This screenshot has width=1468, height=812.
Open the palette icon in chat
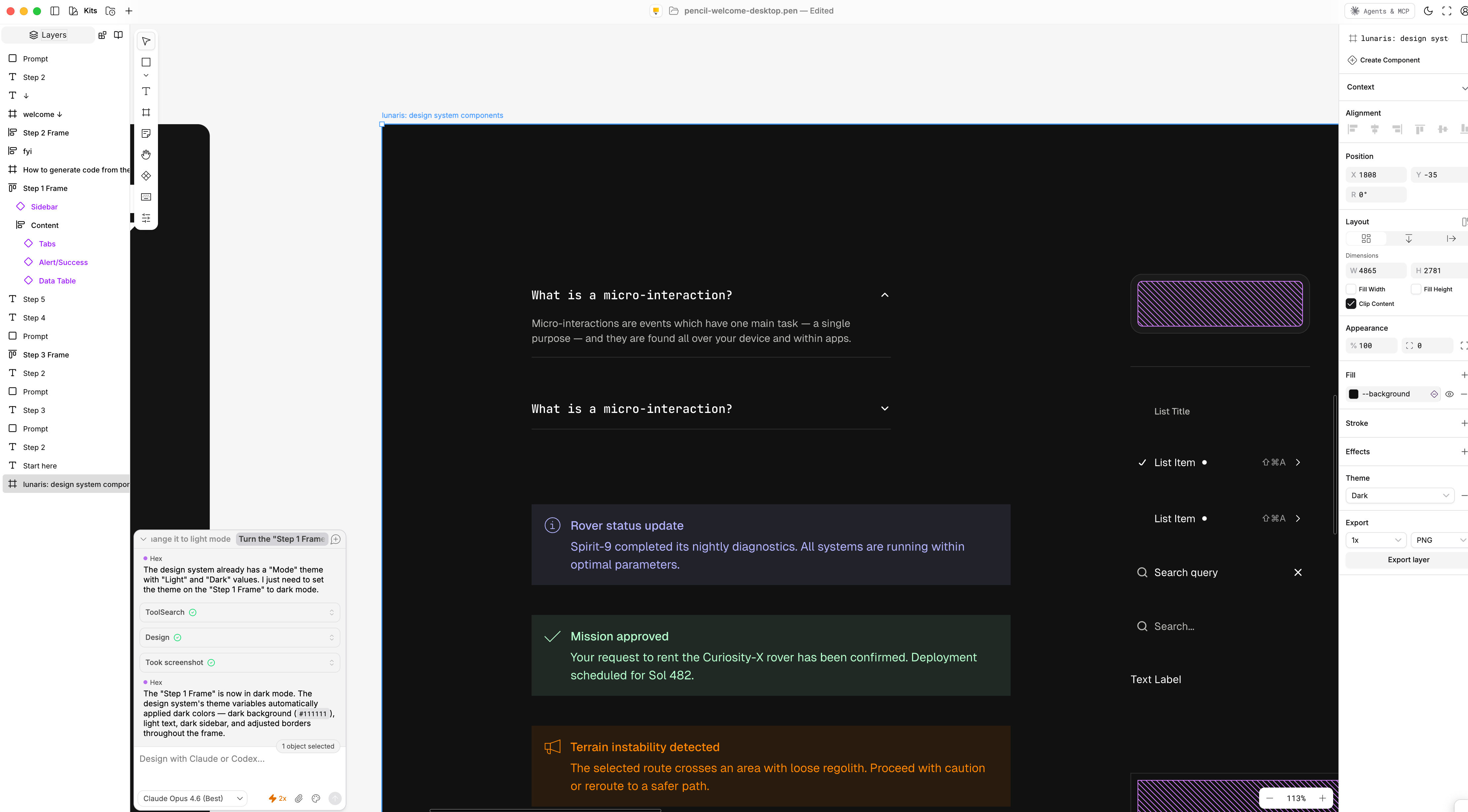point(316,798)
